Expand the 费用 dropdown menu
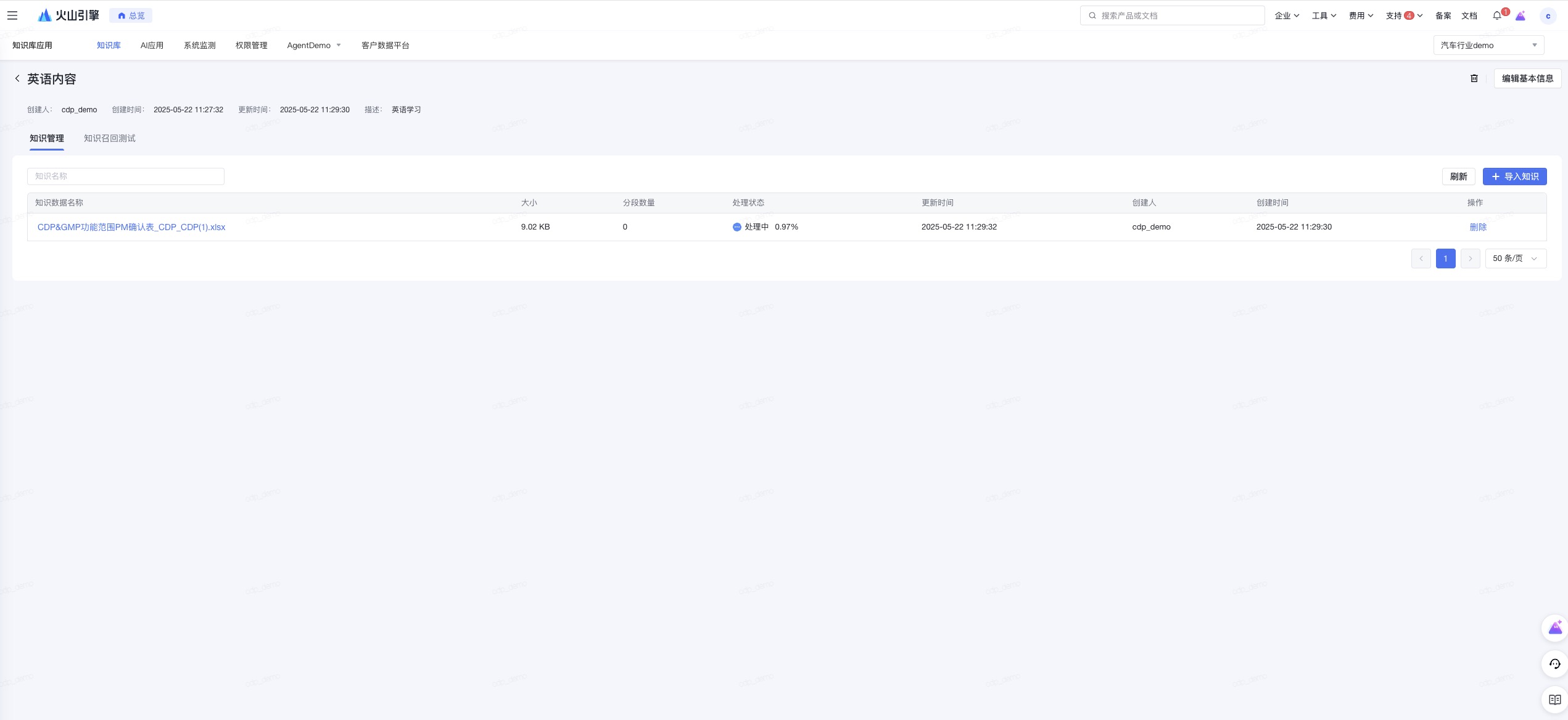Screen dimensions: 1568x720 [1361, 15]
